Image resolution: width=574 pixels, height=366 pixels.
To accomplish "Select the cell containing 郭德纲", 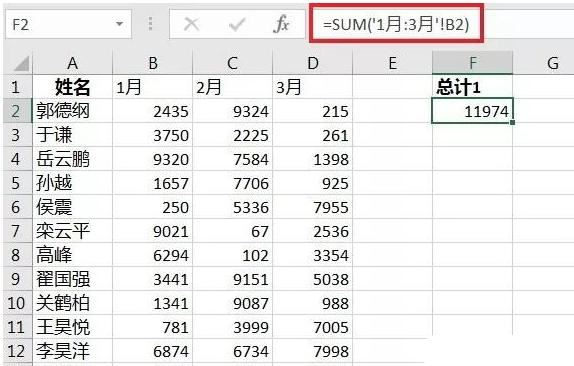I will click(72, 111).
